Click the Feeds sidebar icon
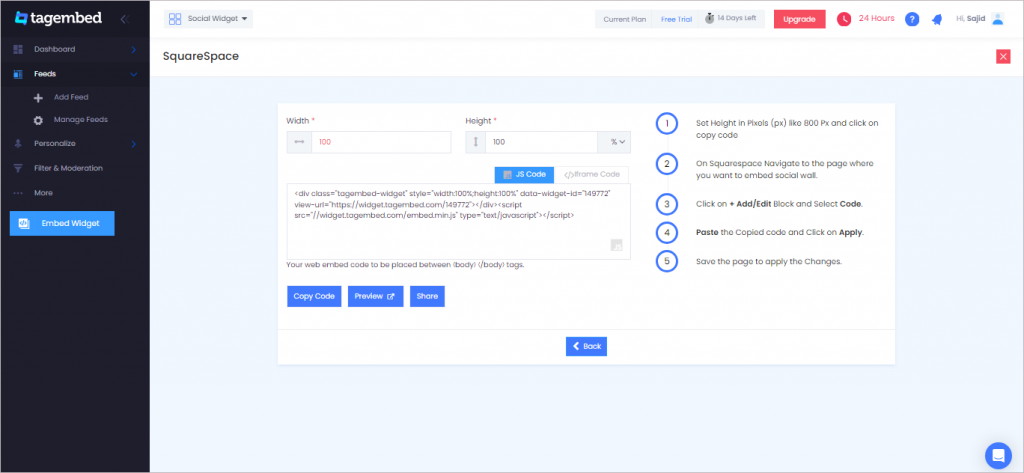 pos(18,74)
